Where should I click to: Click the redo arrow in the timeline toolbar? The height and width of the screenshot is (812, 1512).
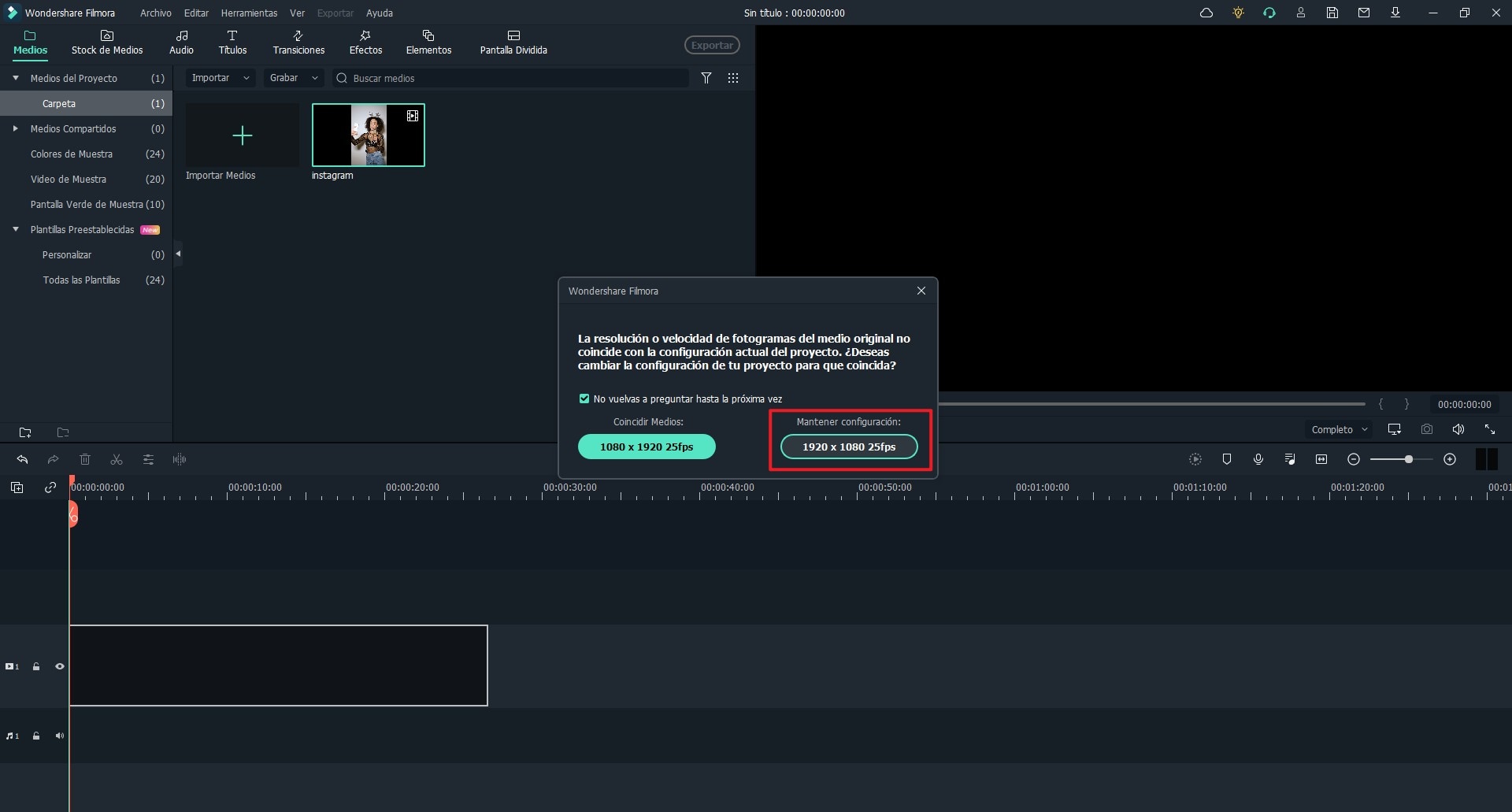[x=53, y=459]
